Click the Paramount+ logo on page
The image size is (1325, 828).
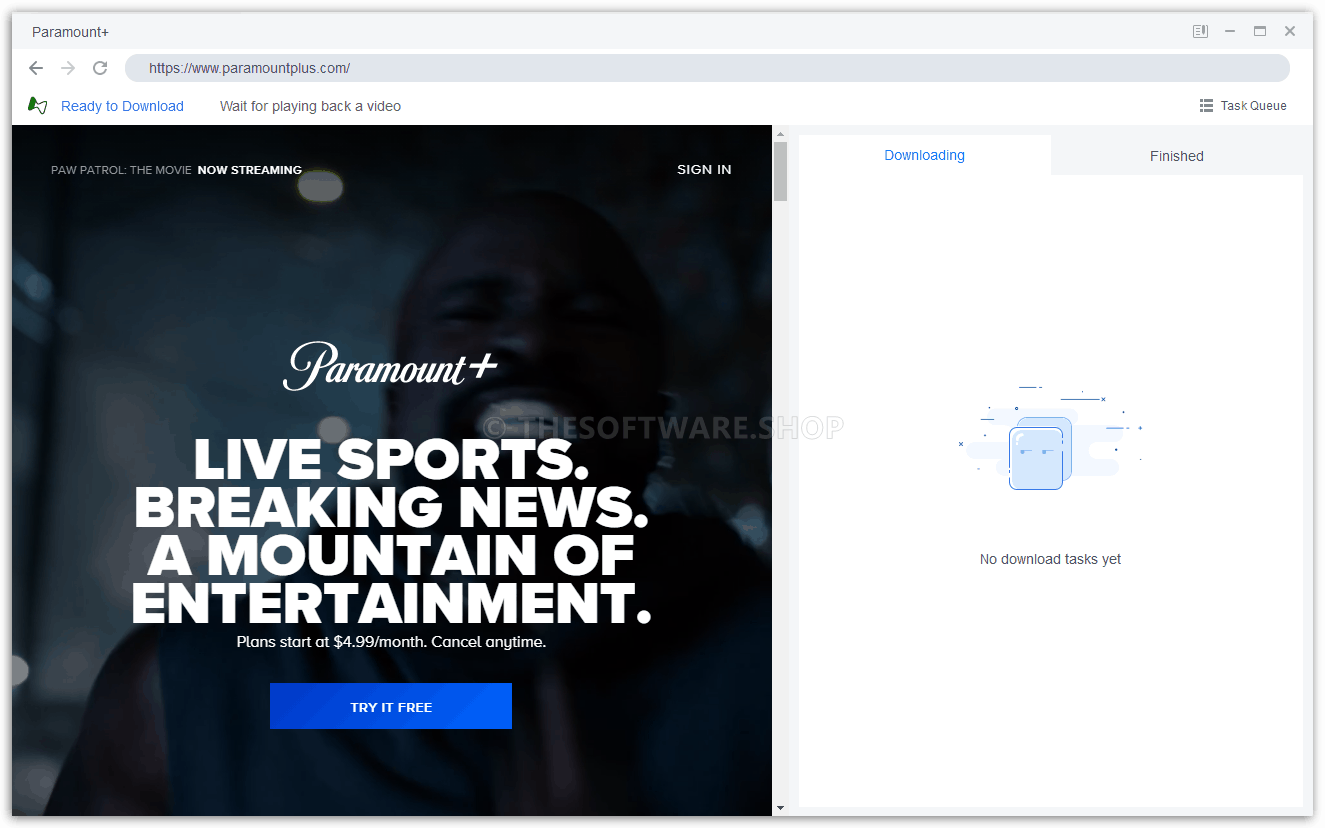(390, 366)
